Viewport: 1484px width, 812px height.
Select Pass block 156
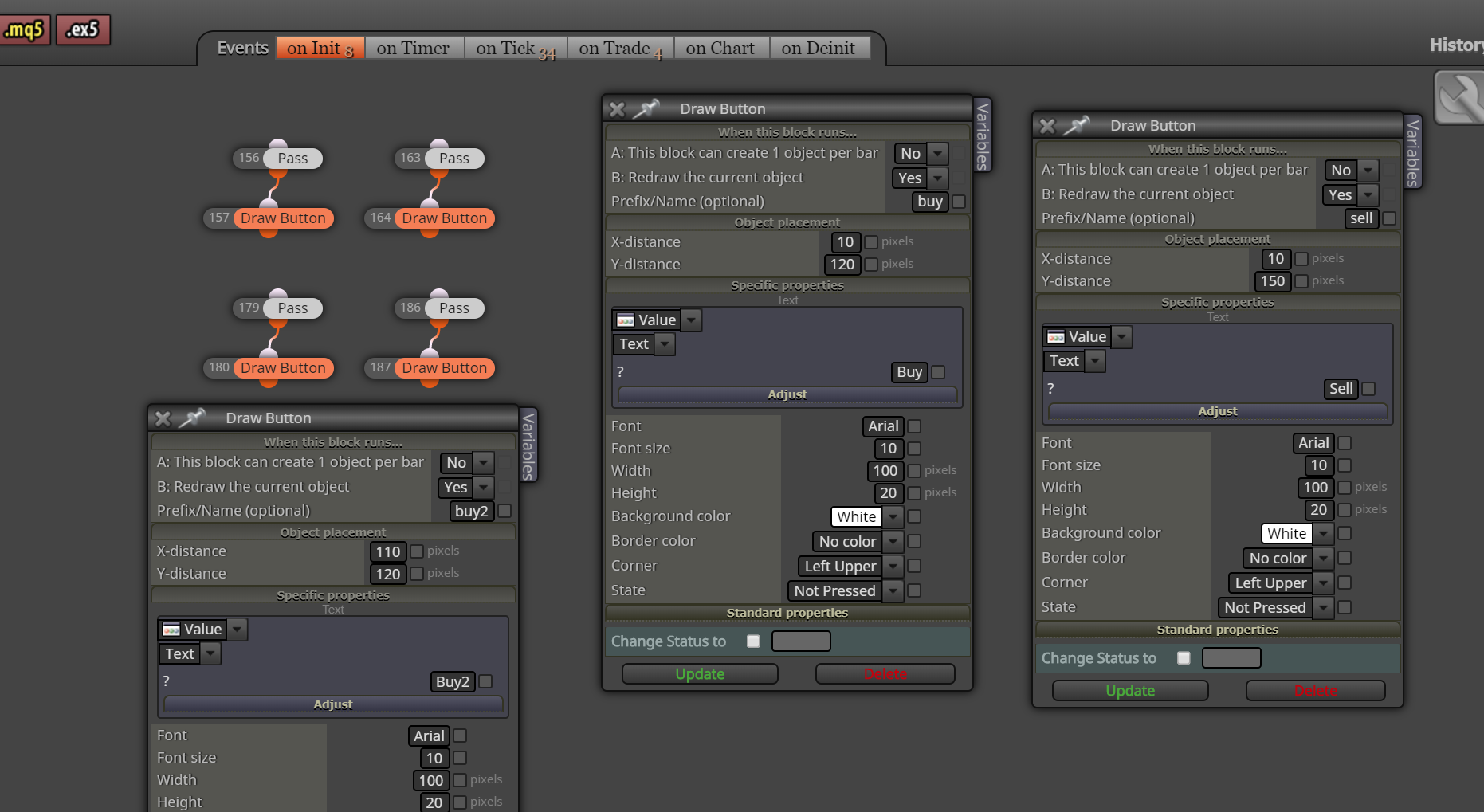click(x=292, y=159)
